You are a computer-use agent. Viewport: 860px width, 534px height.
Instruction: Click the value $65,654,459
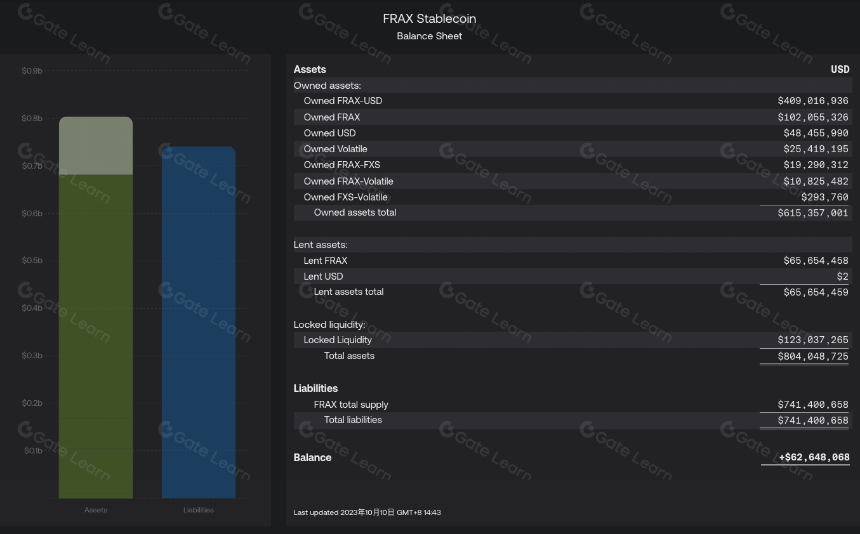816,293
